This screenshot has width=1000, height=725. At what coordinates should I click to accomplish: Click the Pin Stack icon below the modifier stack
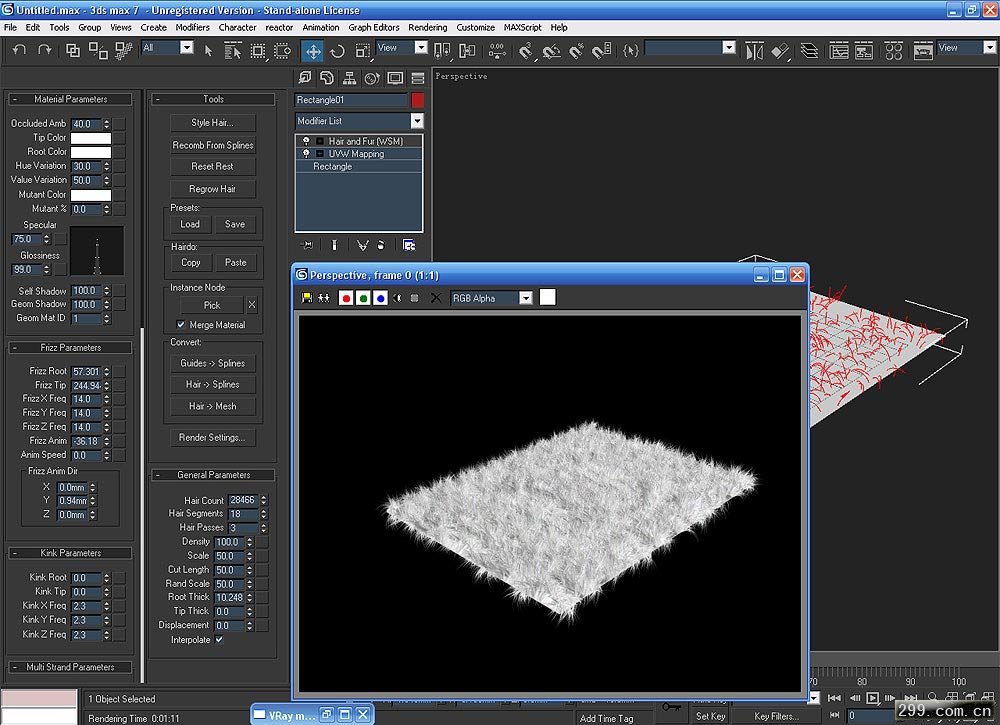(x=307, y=245)
